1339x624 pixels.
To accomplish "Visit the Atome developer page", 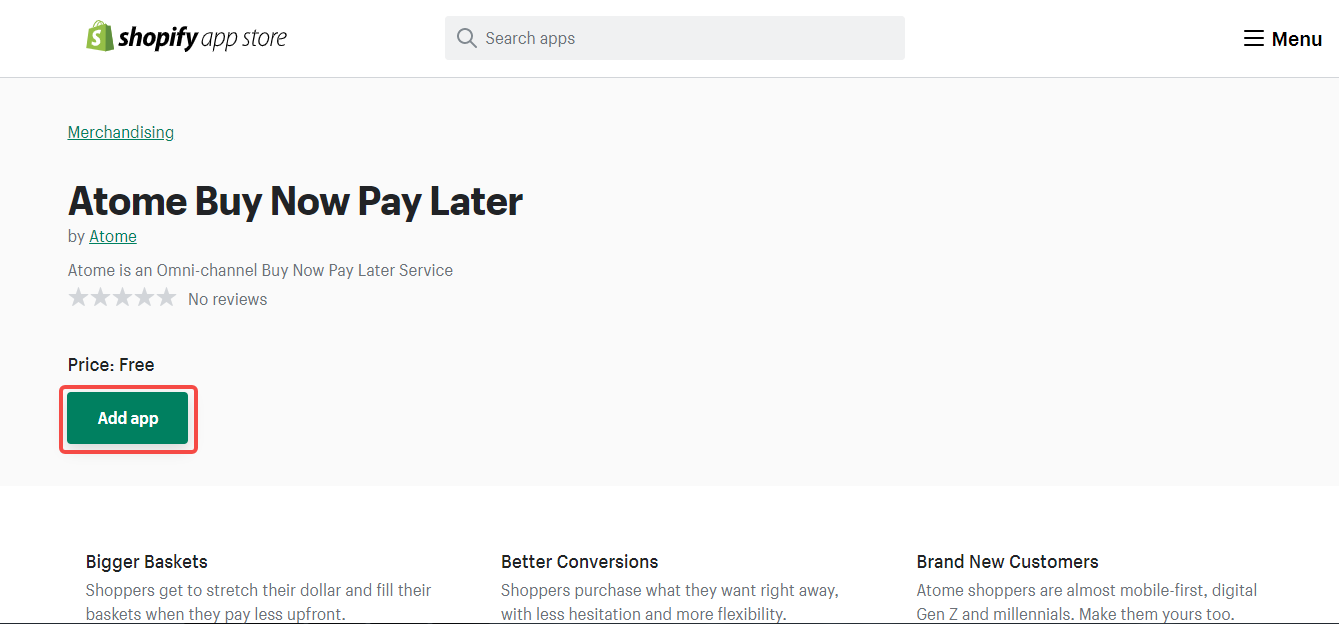I will click(x=112, y=236).
